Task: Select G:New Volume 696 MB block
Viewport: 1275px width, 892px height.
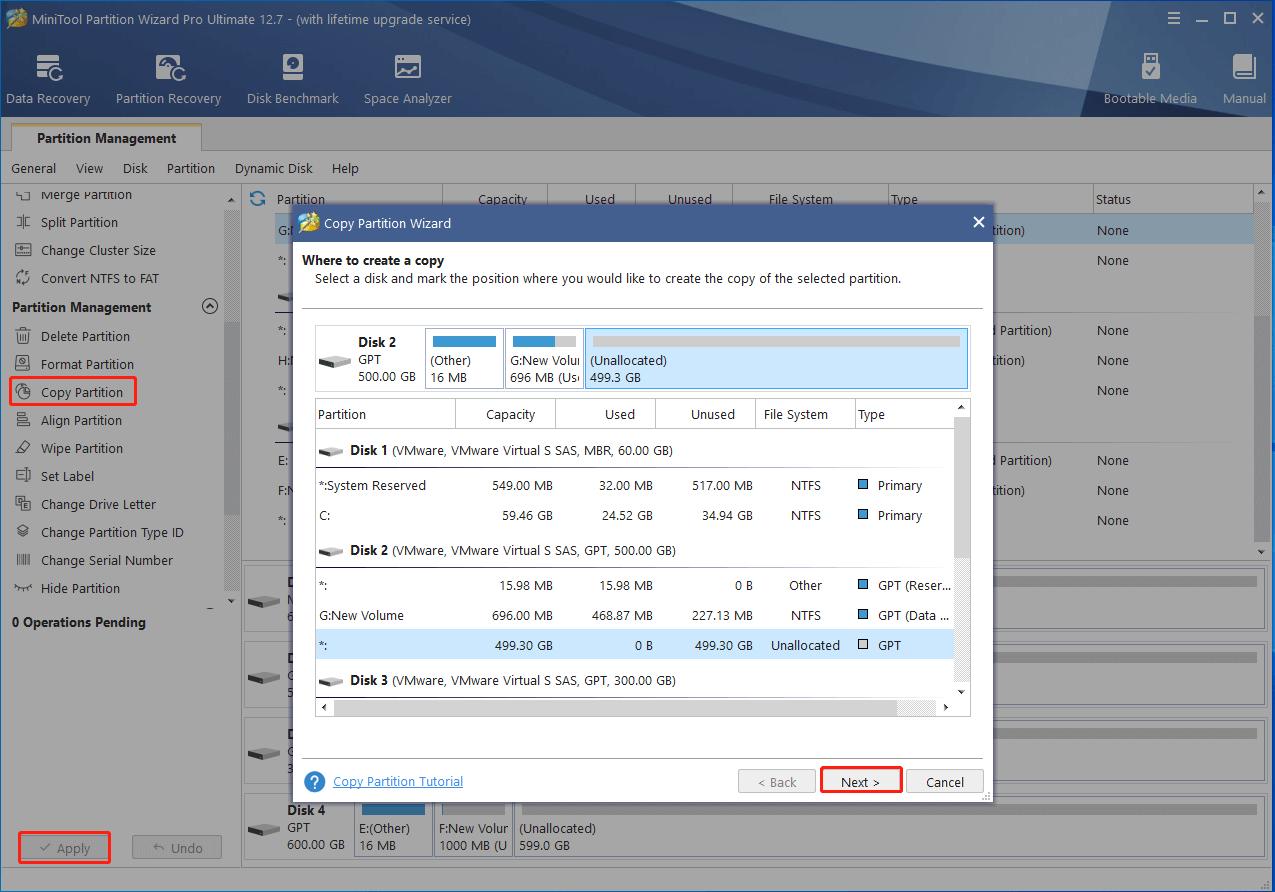Action: (544, 358)
